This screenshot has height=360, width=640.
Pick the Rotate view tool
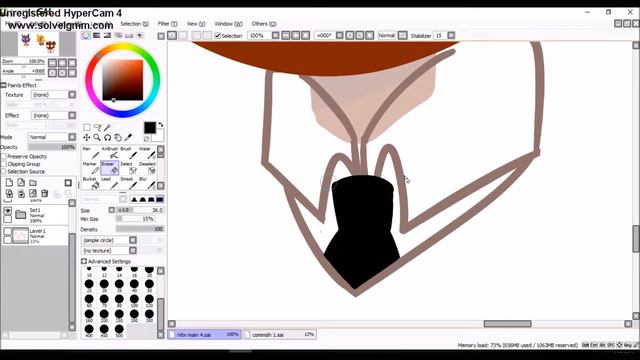point(107,138)
